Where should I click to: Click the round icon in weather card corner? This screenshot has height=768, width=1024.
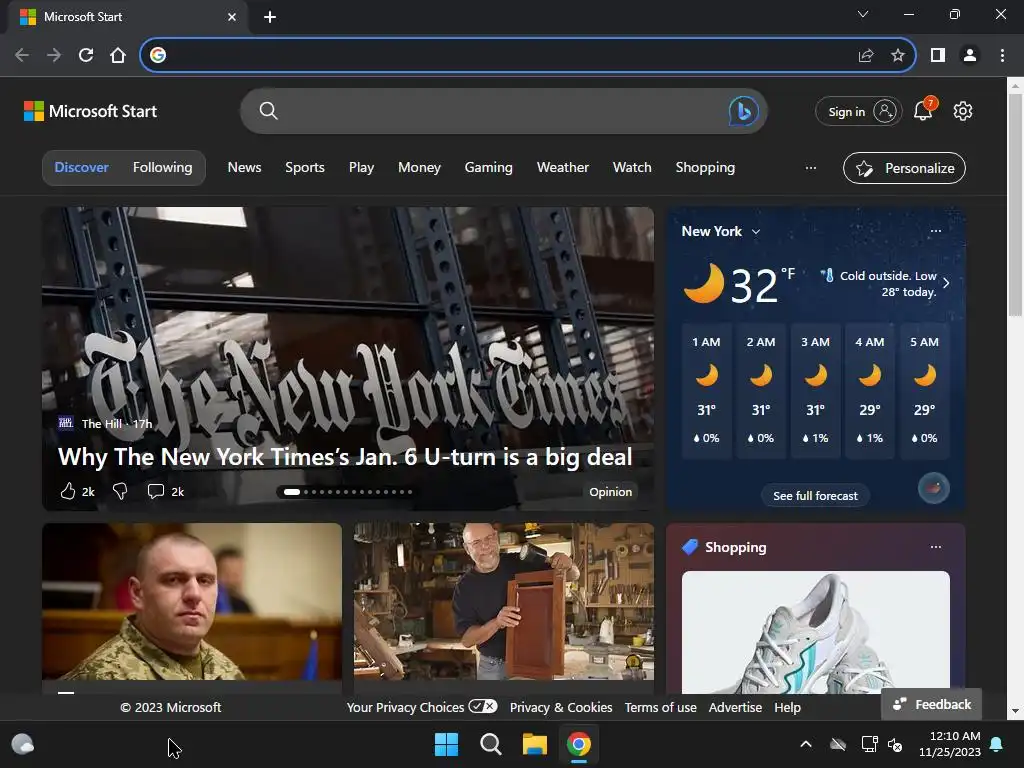pyautogui.click(x=934, y=488)
